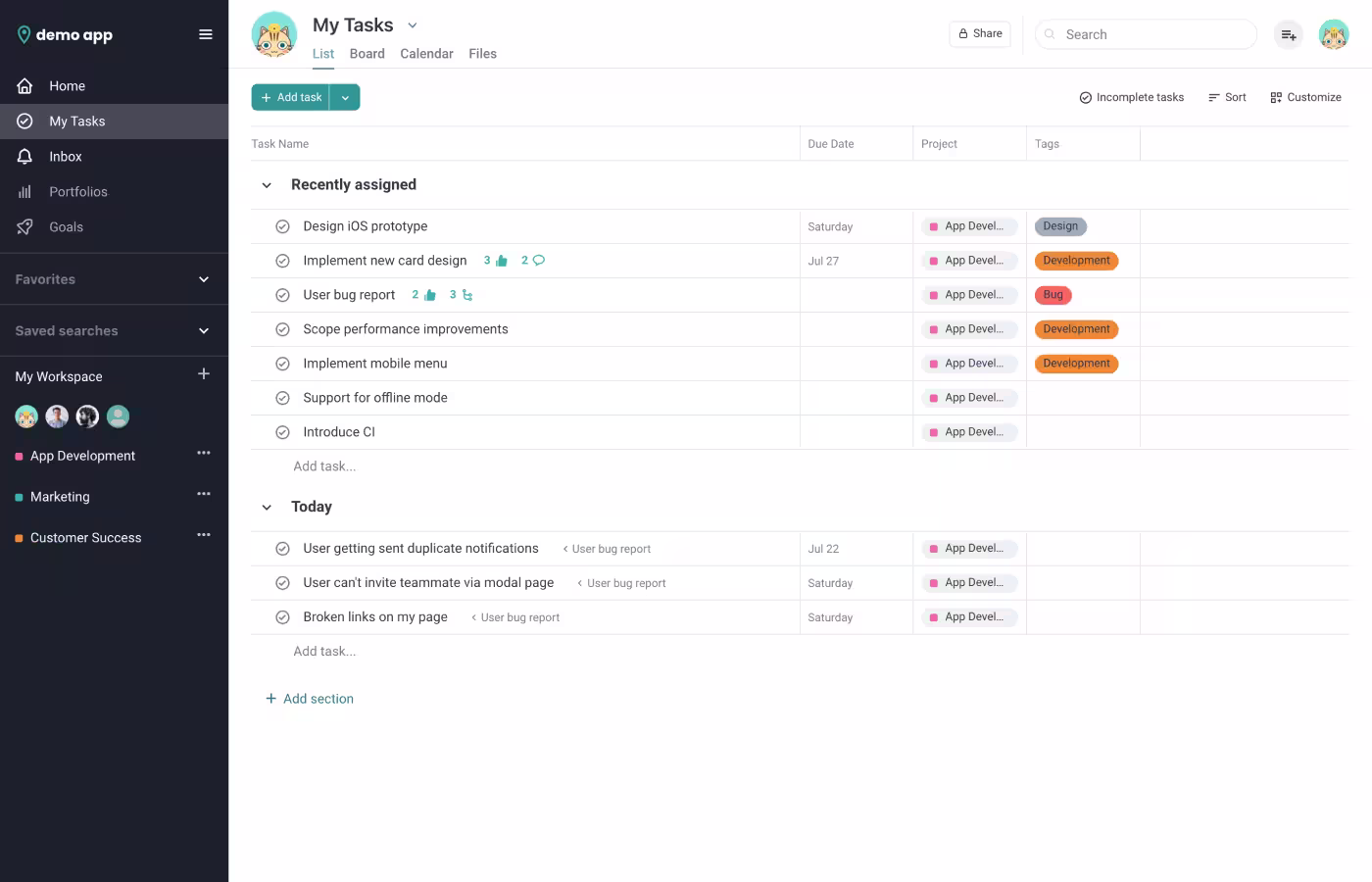Open My Tasks title dropdown arrow
This screenshot has width=1372, height=882.
click(413, 25)
